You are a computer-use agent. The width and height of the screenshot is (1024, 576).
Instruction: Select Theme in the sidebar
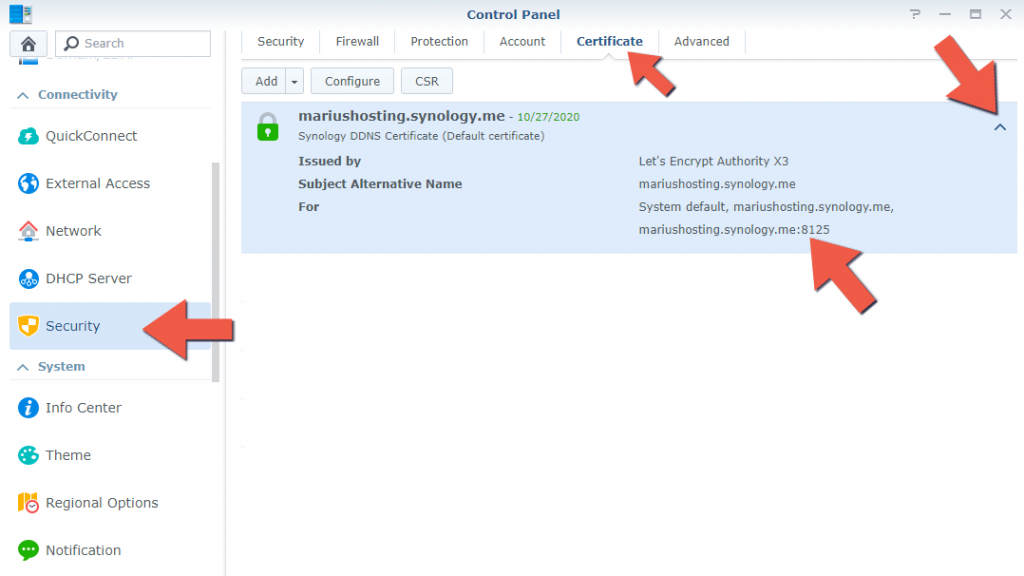(x=67, y=455)
